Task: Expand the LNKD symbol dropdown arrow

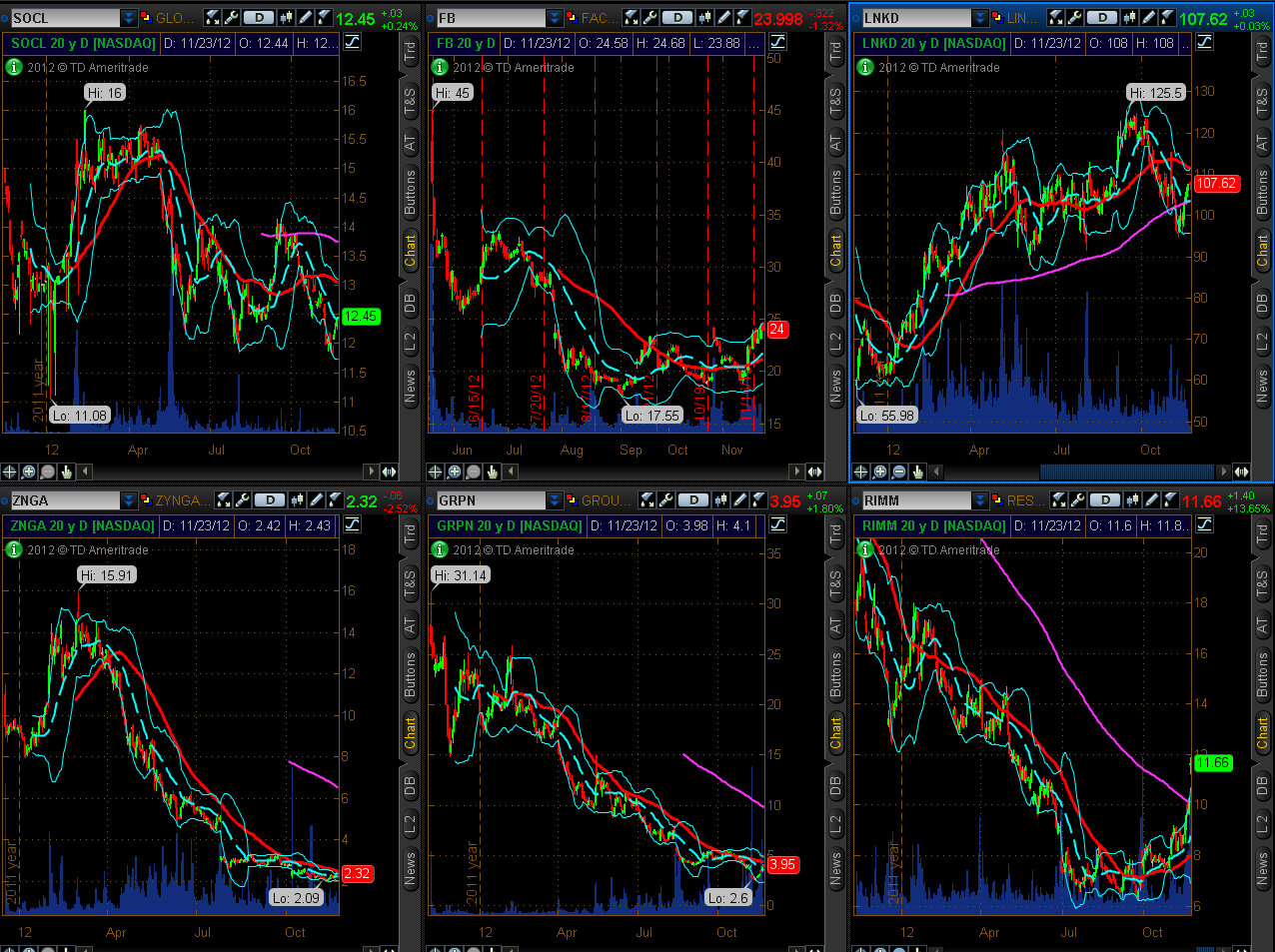Action: (x=980, y=18)
